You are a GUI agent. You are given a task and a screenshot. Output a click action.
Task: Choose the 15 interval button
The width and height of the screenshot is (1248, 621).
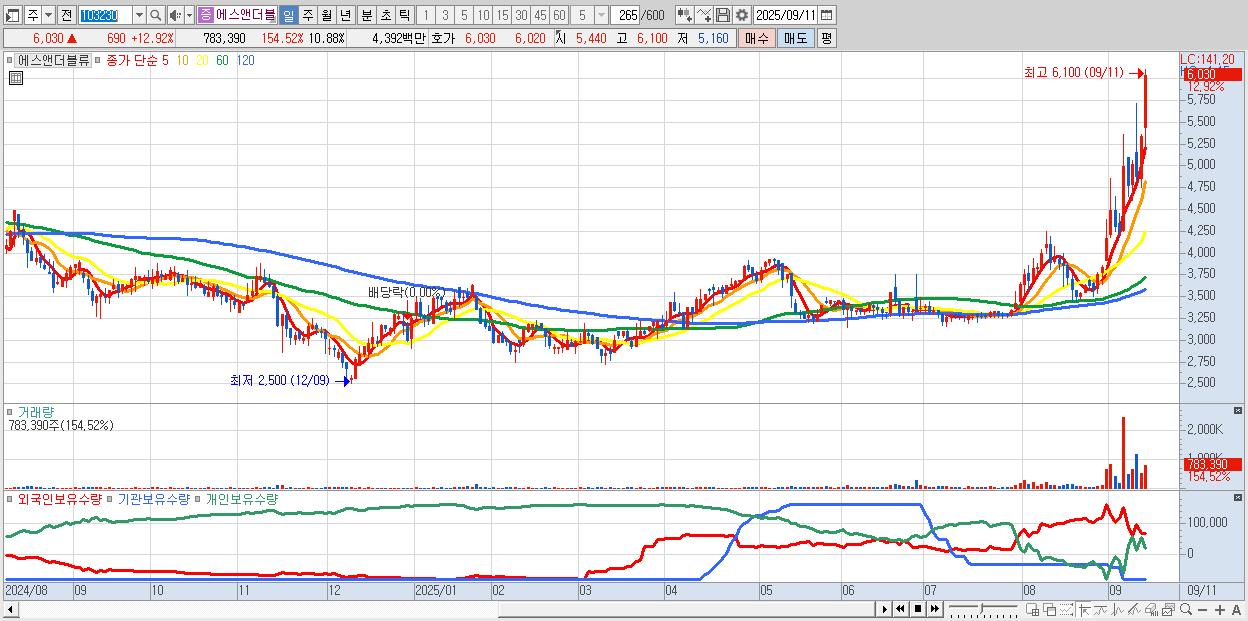coord(502,15)
